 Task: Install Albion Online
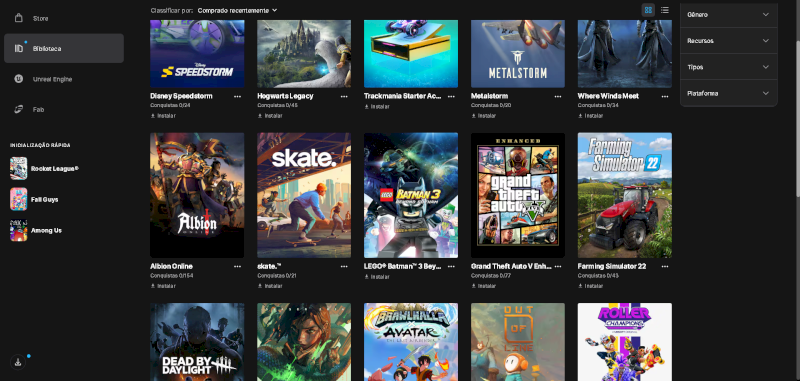coord(163,286)
